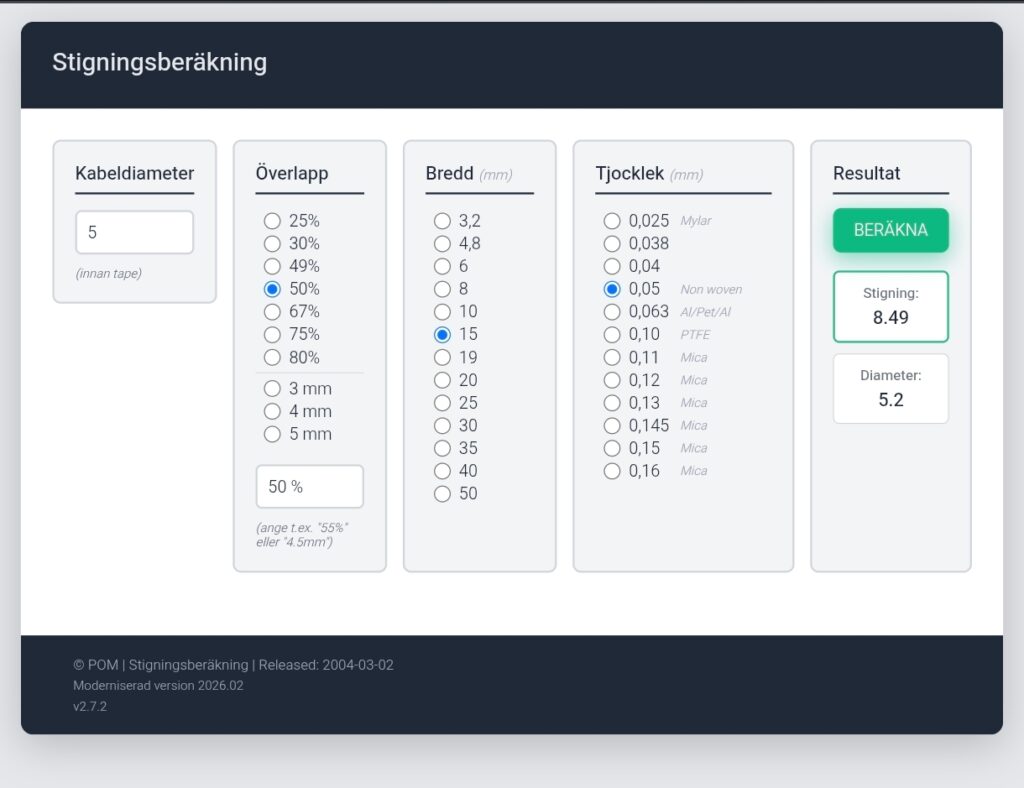Screen dimensions: 1024x788
Task: Select width 10 mm radio button
Action: pyautogui.click(x=442, y=312)
